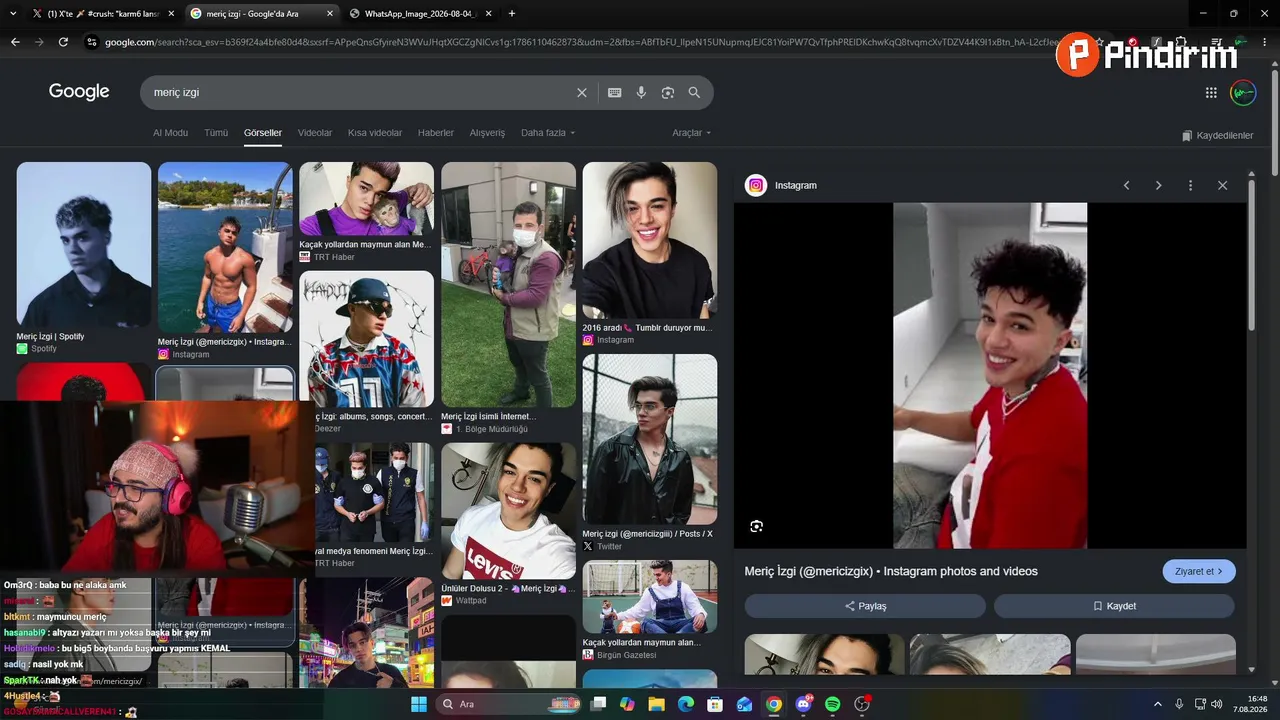Start a voice search with the microphone

(641, 92)
